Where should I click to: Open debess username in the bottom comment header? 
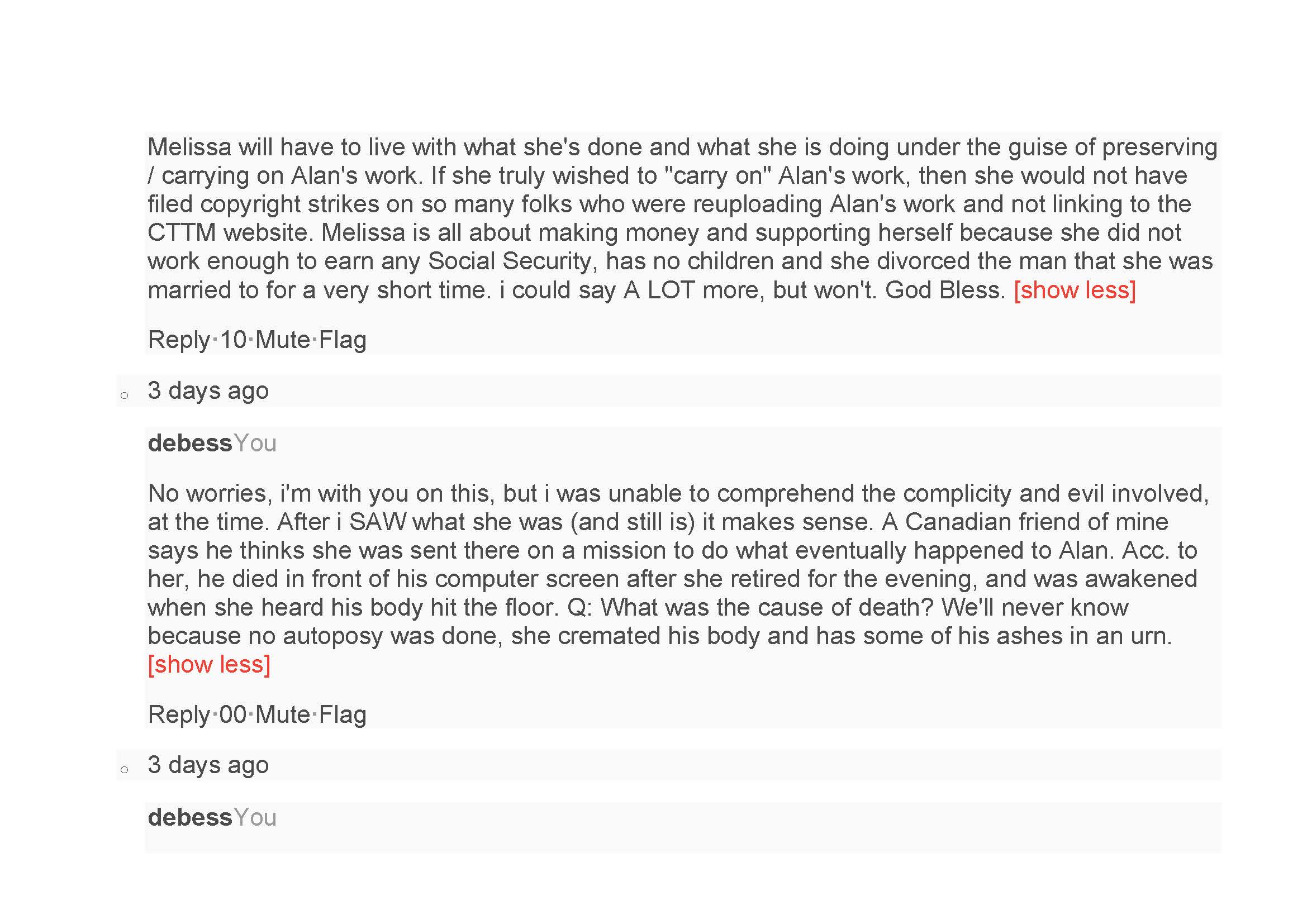pyautogui.click(x=190, y=817)
